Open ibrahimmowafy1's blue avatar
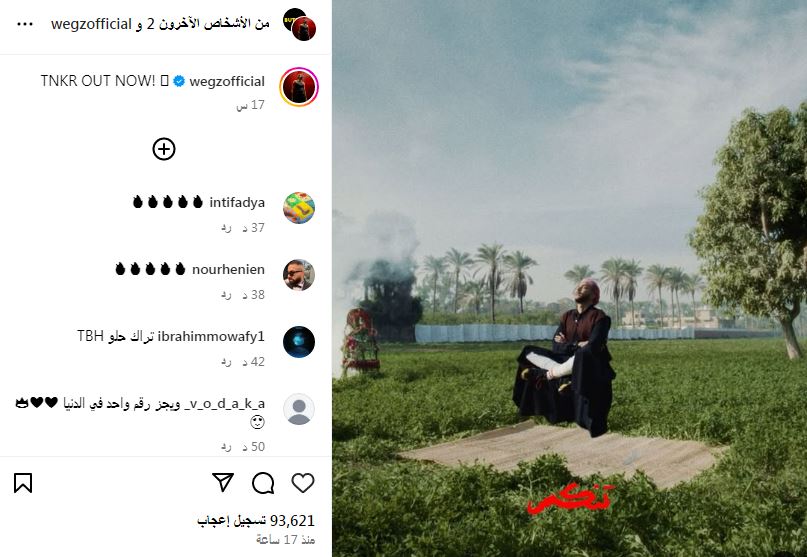The image size is (807, 557). [299, 342]
